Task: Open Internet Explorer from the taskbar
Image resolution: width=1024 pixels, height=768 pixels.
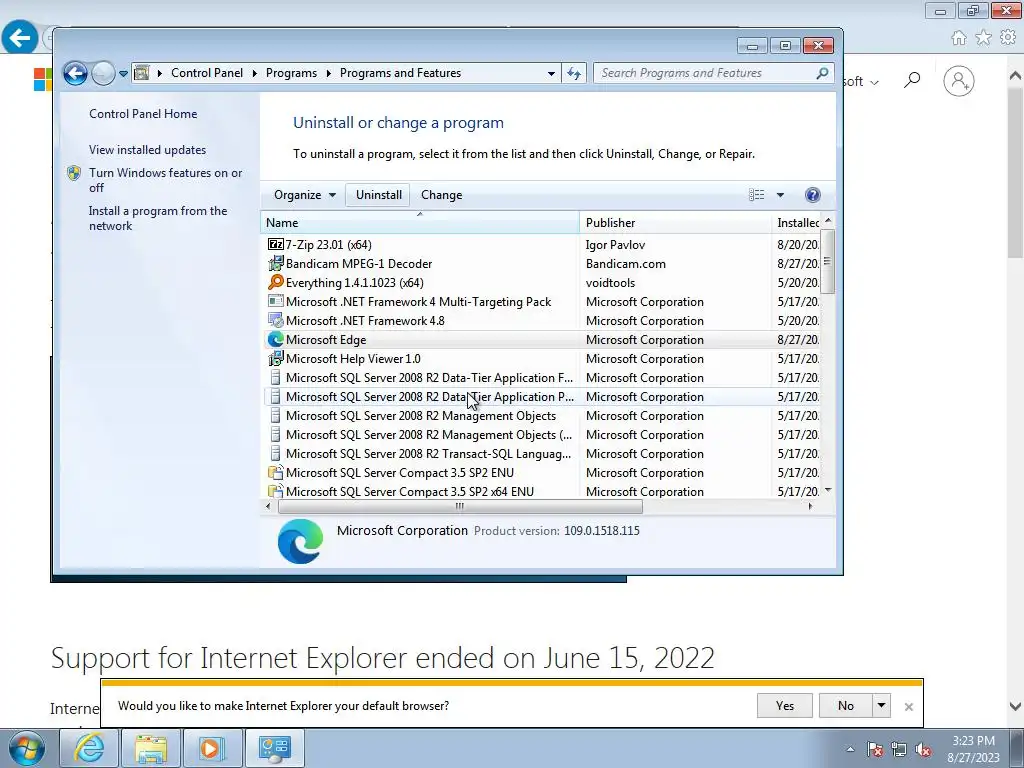Action: coord(89,748)
